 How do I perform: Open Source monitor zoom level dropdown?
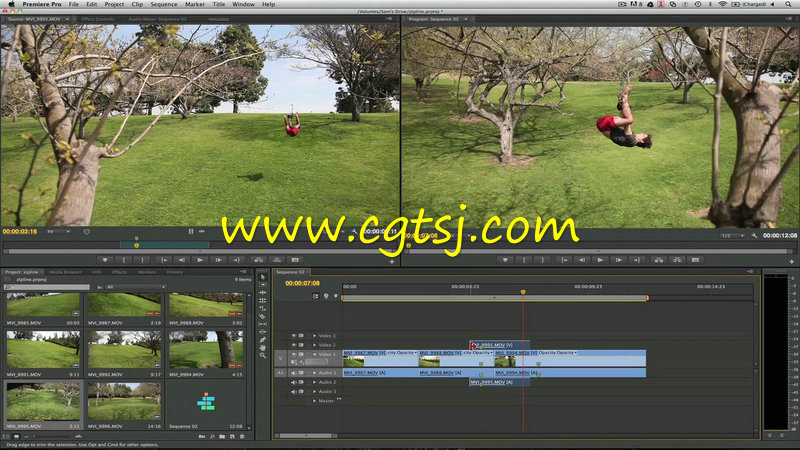tap(58, 232)
